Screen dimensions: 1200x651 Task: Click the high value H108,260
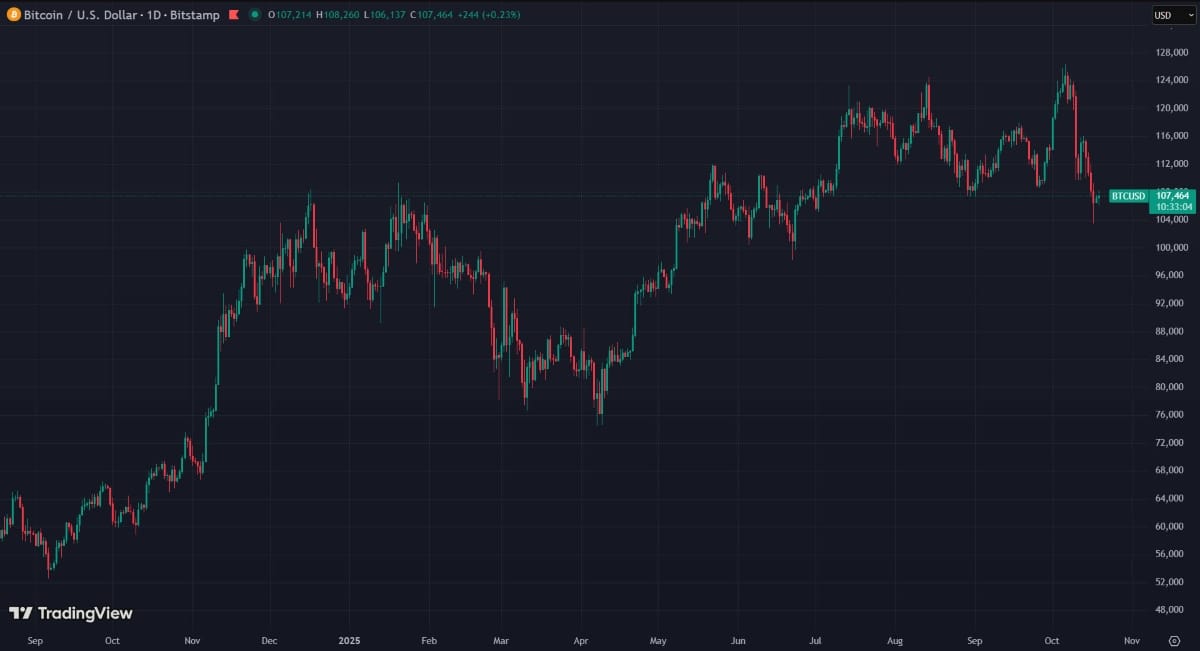click(x=338, y=15)
